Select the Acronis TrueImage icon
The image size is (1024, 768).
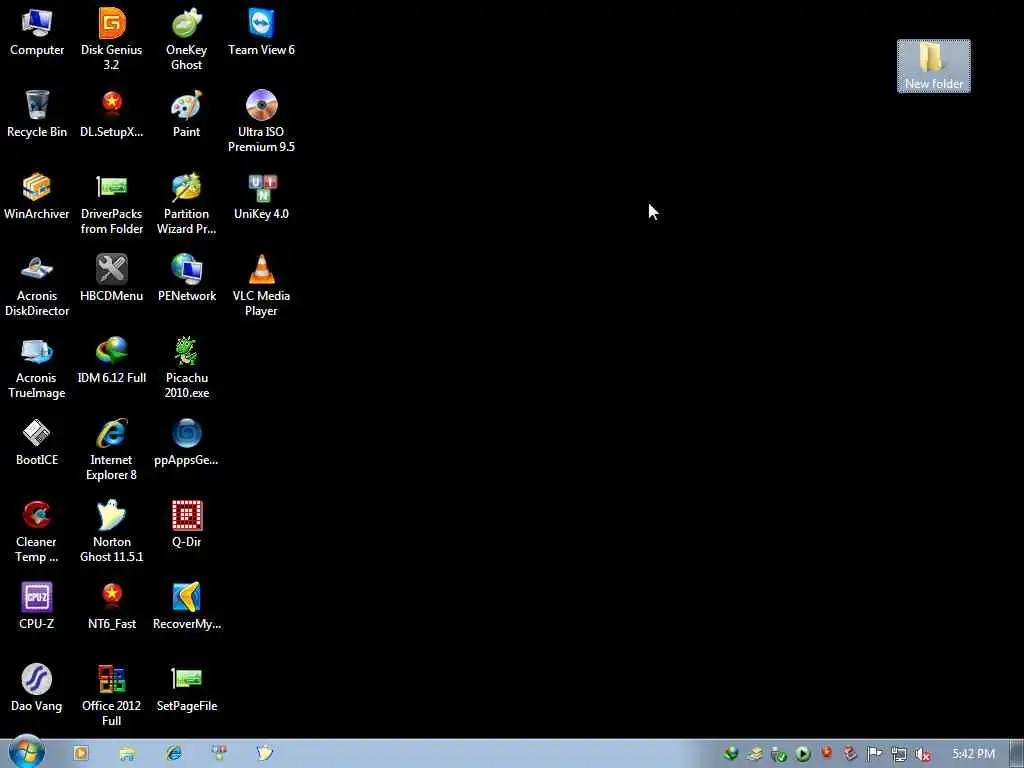click(x=37, y=368)
